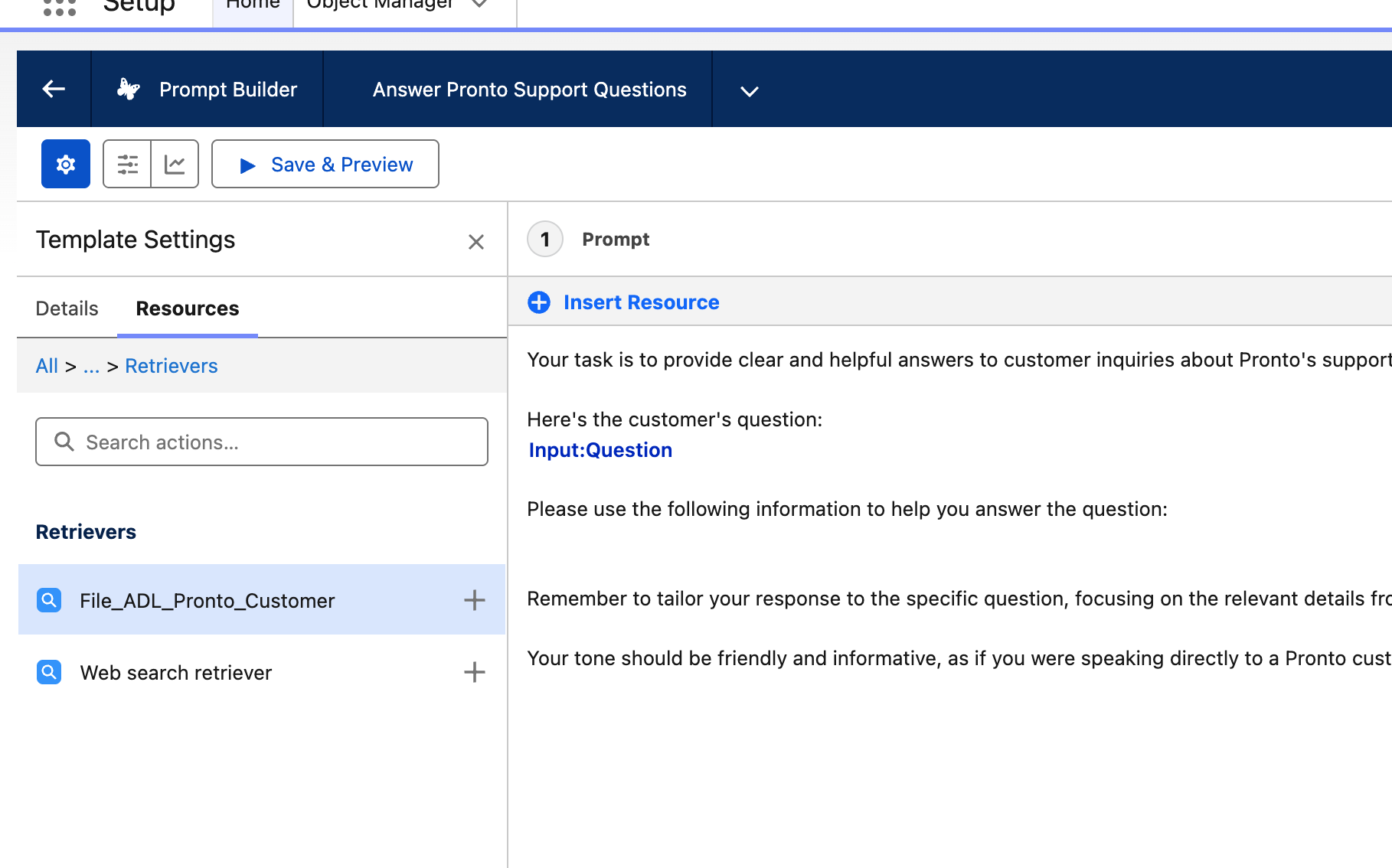
Task: Navigate to All in the breadcrumb
Action: (47, 366)
